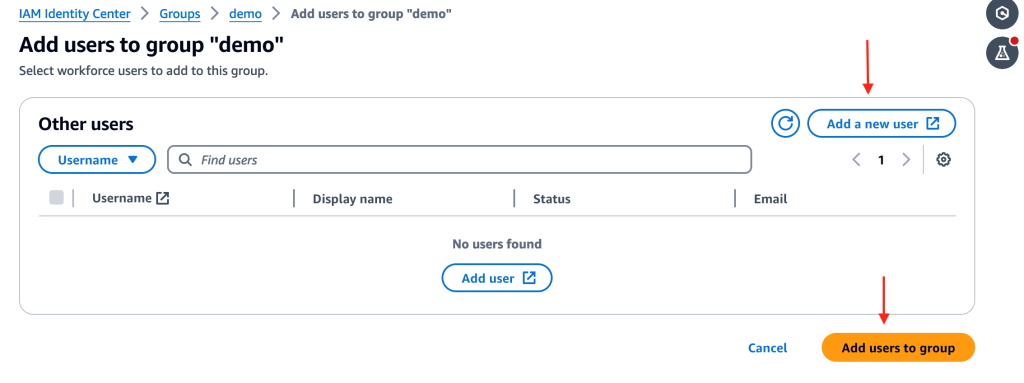Open IAM Identity Center breadcrumb link
The height and width of the screenshot is (383, 1024).
[74, 13]
